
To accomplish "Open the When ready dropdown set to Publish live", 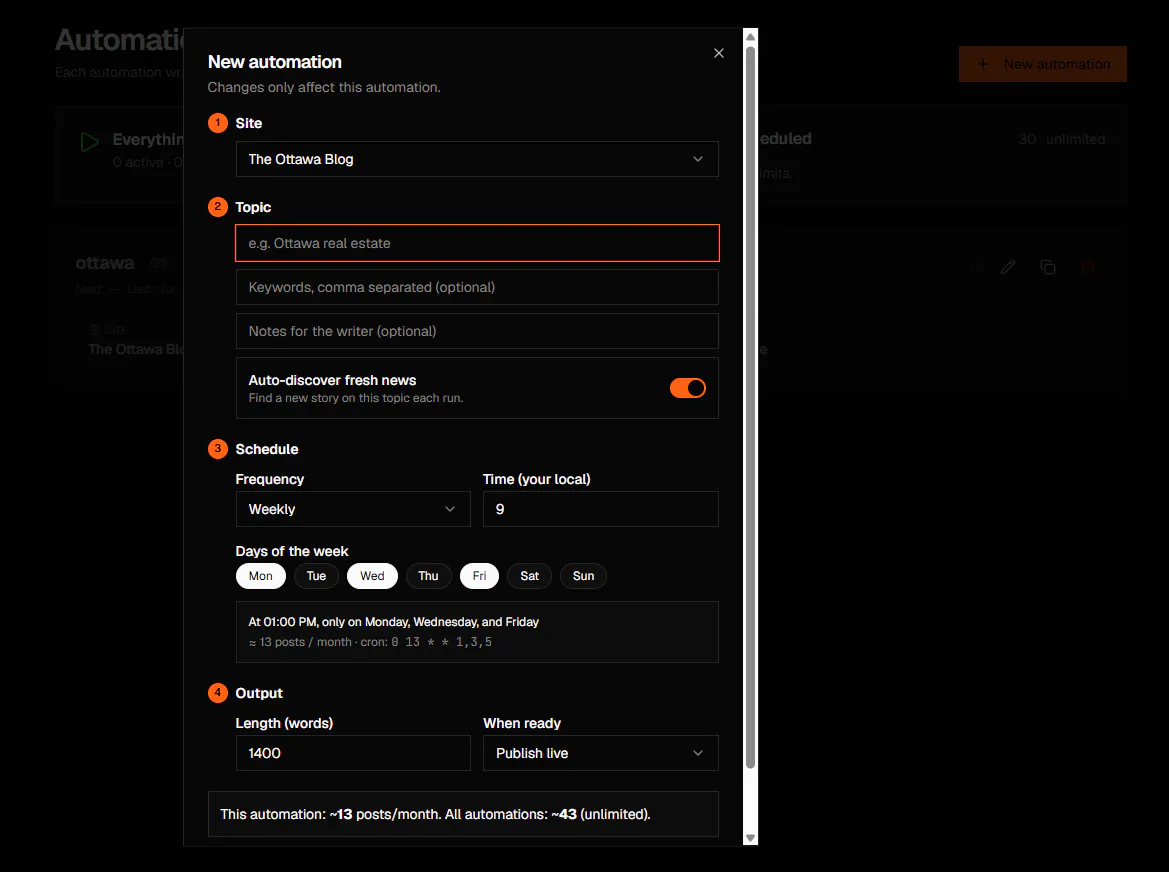I will pos(600,753).
